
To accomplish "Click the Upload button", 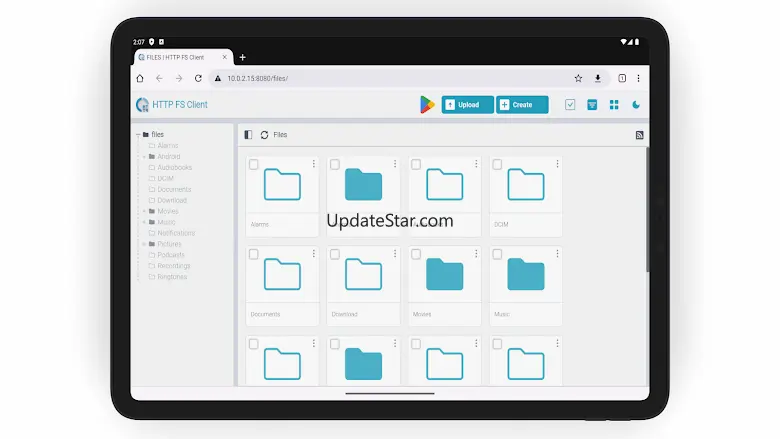I will 467,104.
